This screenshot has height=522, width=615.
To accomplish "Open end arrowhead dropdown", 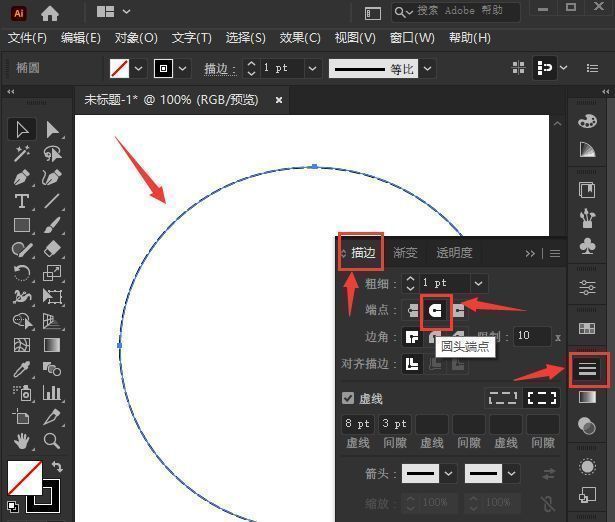I will point(511,473).
